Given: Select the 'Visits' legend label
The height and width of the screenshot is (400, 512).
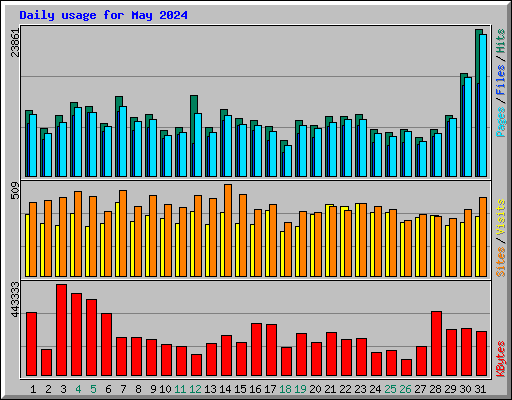Looking at the screenshot, I should (500, 217).
